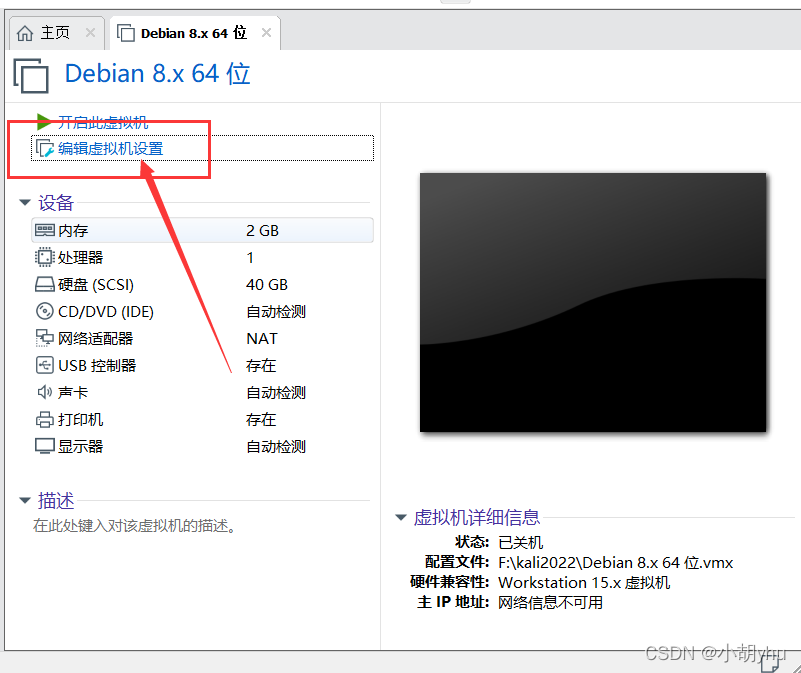Click the home icon on 主页 tab
This screenshot has height=673, width=801.
pos(25,33)
